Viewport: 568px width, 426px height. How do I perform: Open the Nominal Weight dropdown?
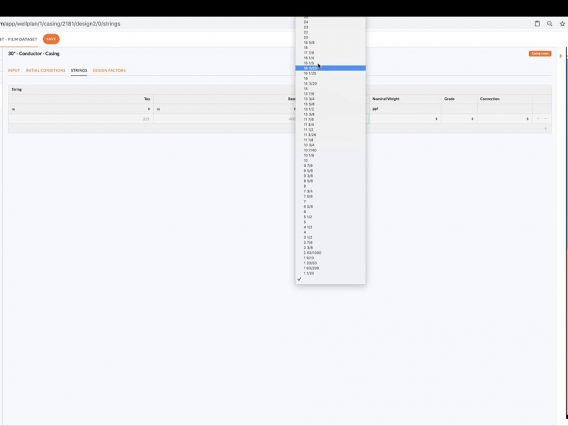tap(405, 118)
